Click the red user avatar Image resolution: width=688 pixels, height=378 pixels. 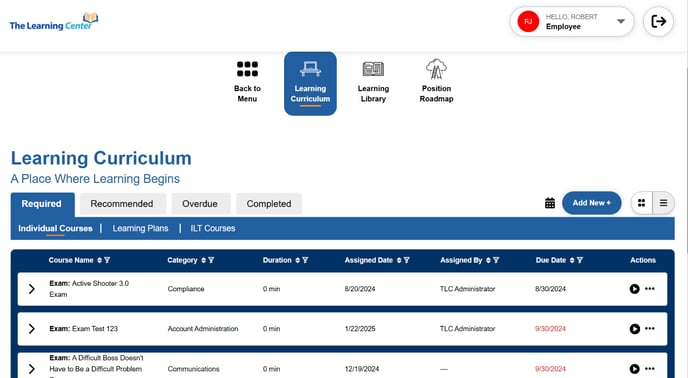[528, 22]
